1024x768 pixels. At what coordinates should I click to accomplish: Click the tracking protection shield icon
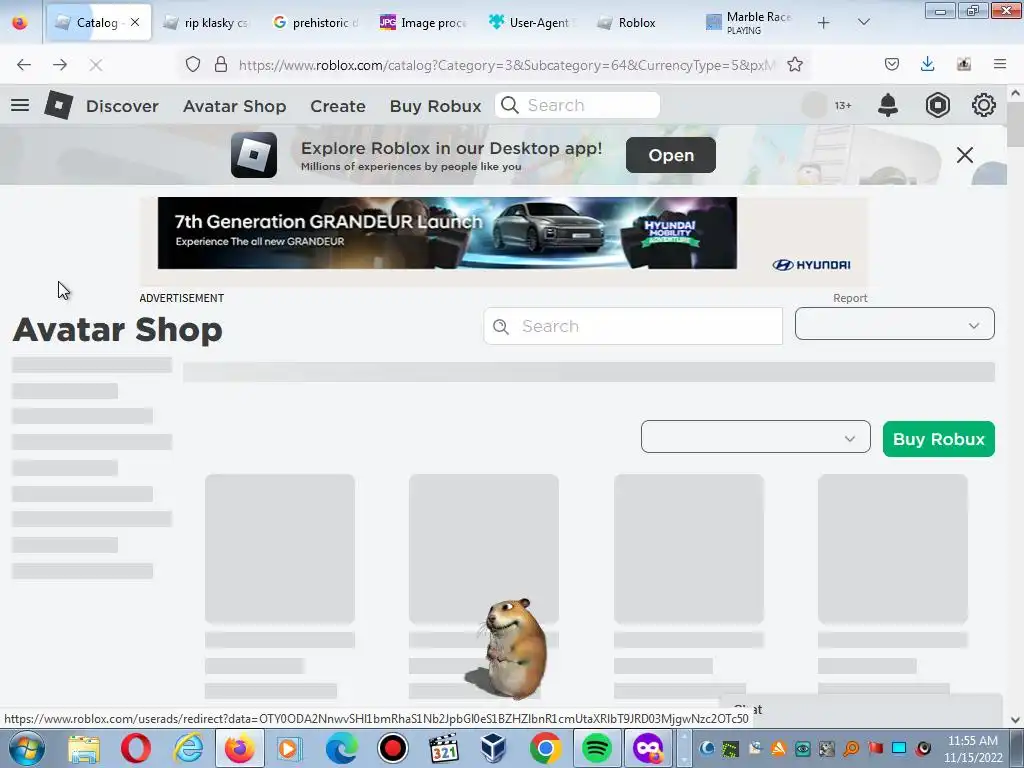click(193, 64)
